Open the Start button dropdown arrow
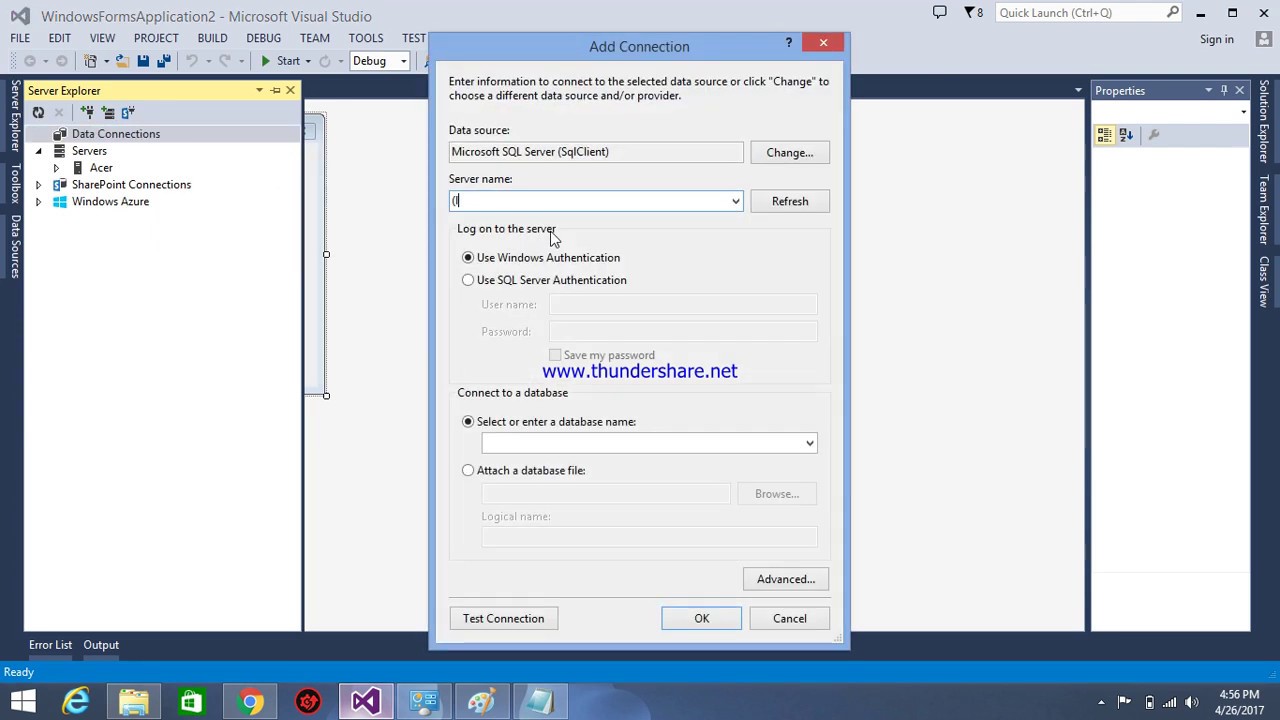The image size is (1280, 720). 308,62
